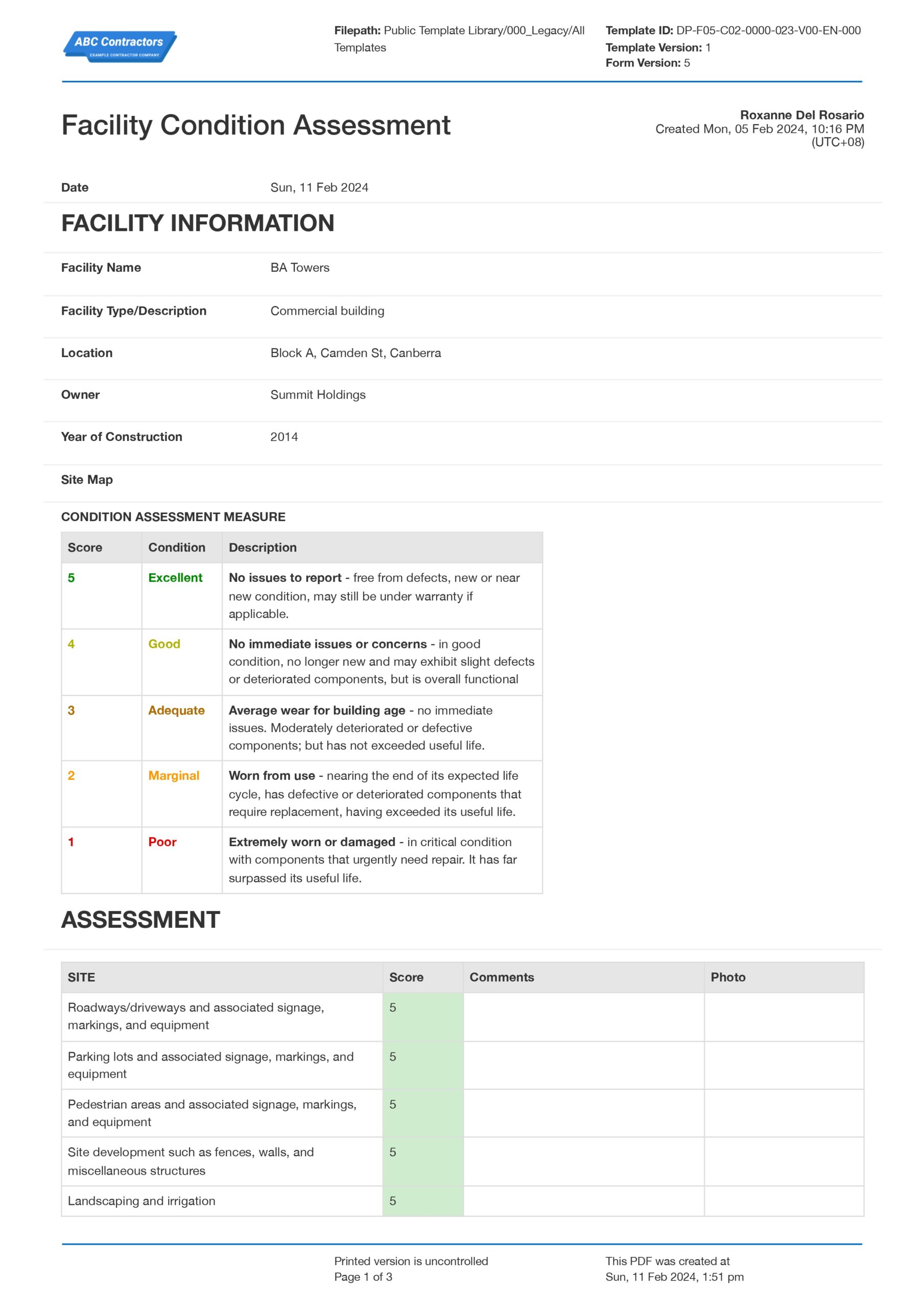Click the Comments cell for Parking lots row
924x1308 pixels.
click(583, 1065)
